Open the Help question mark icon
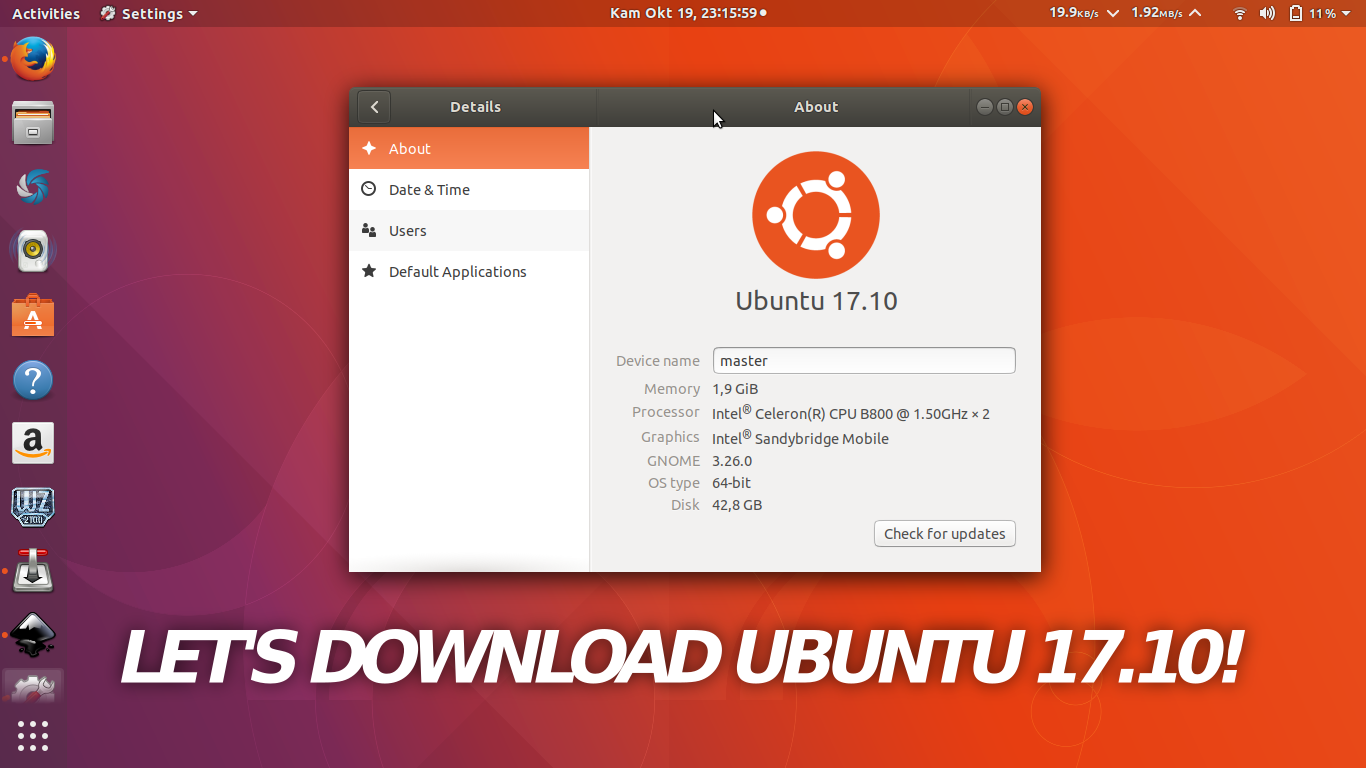 33,380
